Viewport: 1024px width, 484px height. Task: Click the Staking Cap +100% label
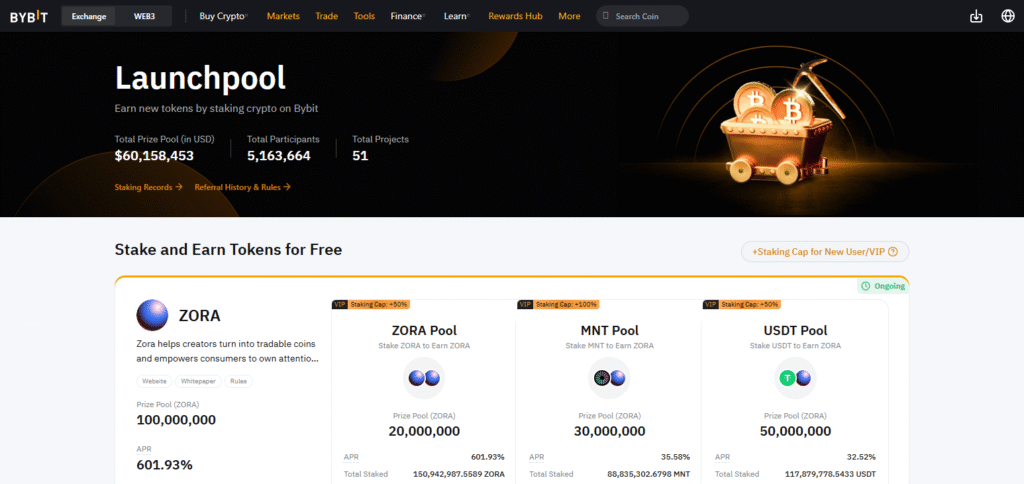point(568,304)
